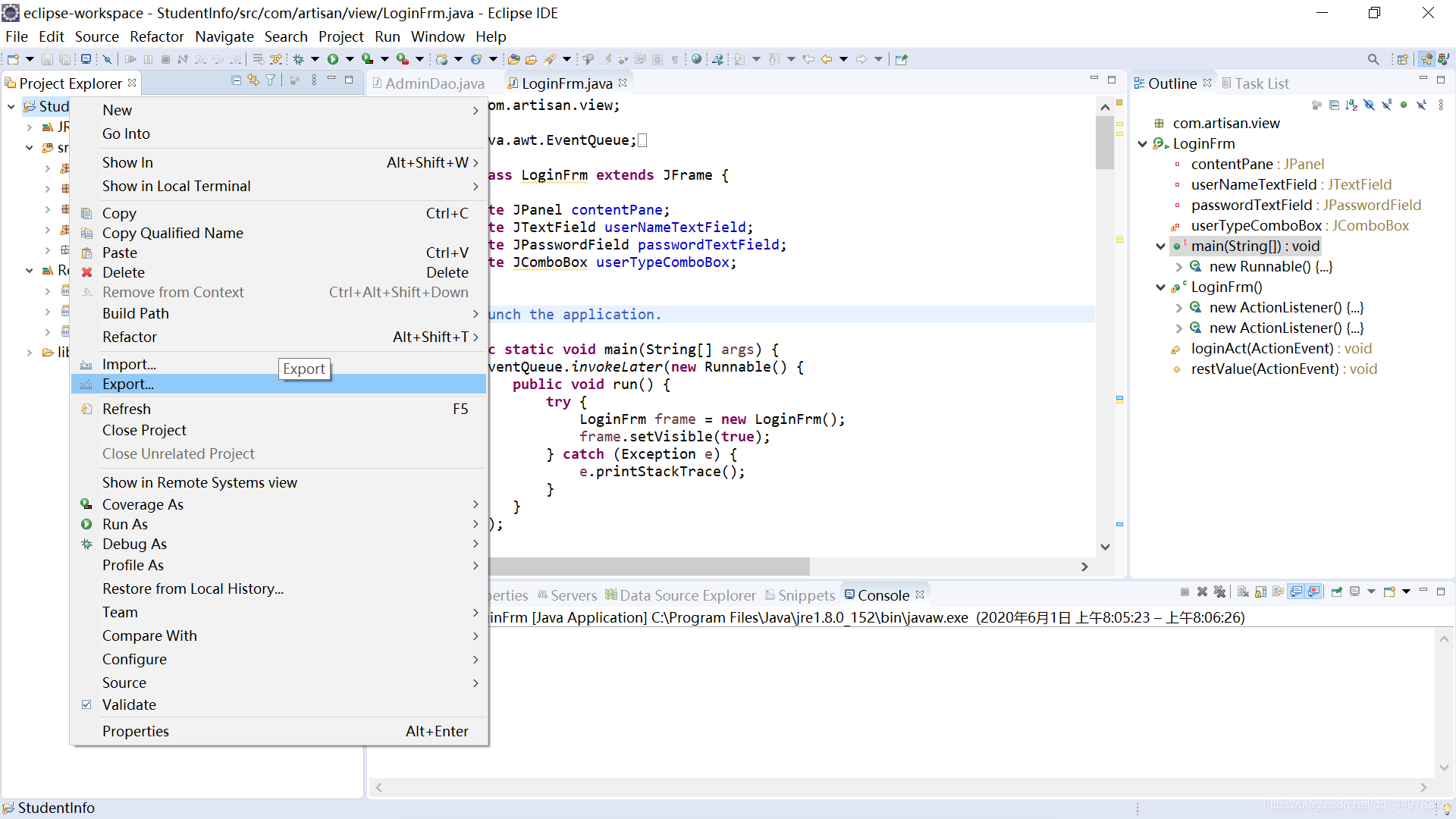The height and width of the screenshot is (819, 1456).
Task: Select Import from context menu
Action: coord(129,364)
